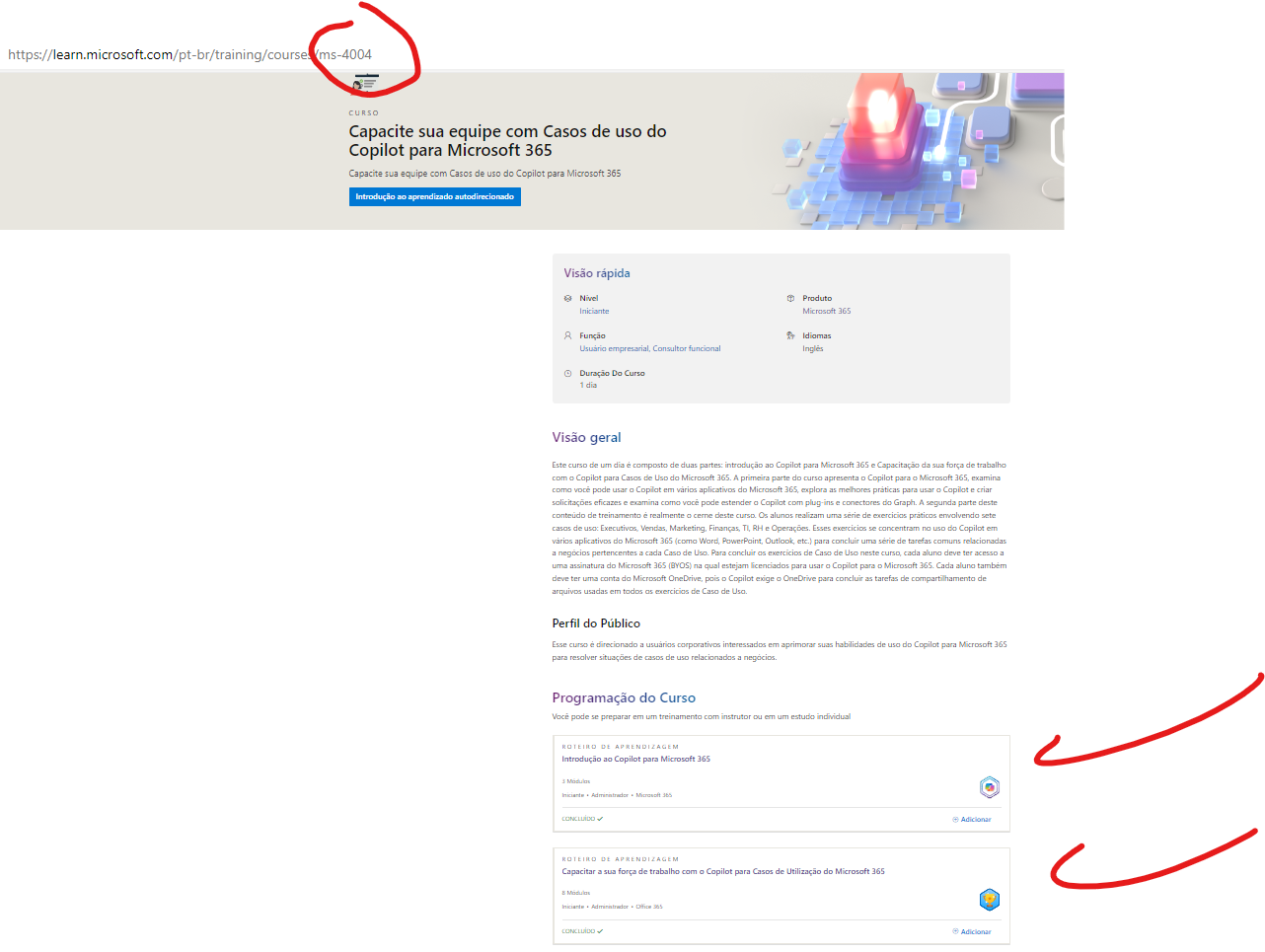Open the Usuário empresarial role link
This screenshot has width=1265, height=952.
[x=614, y=348]
